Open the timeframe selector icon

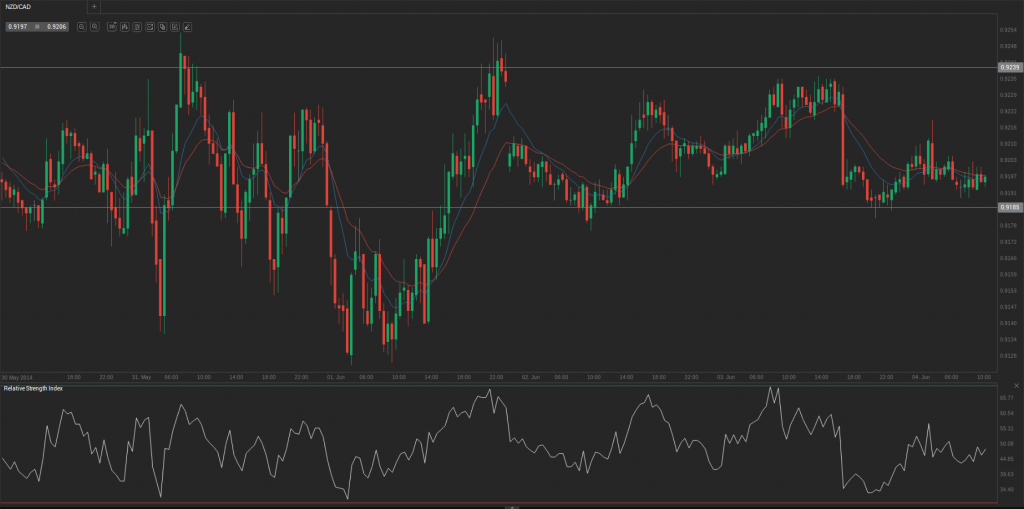(112, 26)
